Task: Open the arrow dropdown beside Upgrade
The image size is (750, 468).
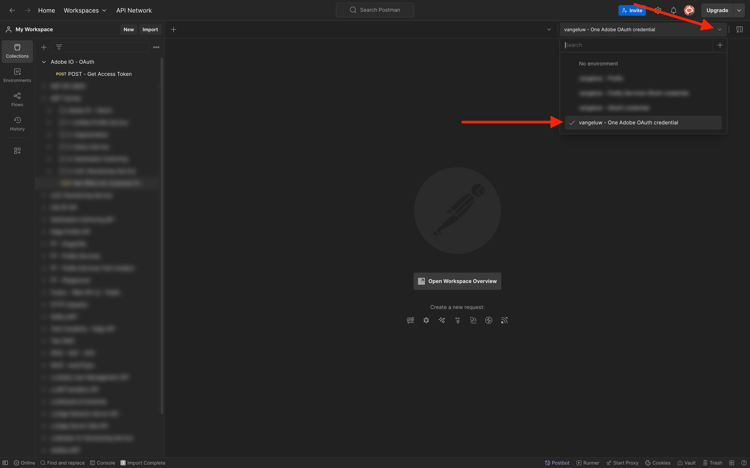Action: point(739,10)
